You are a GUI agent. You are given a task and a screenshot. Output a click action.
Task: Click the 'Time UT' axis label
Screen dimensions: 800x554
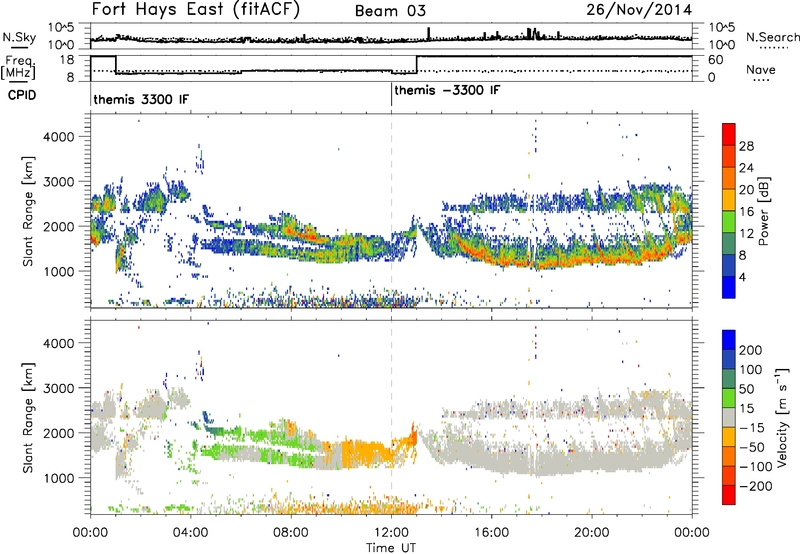(391, 548)
